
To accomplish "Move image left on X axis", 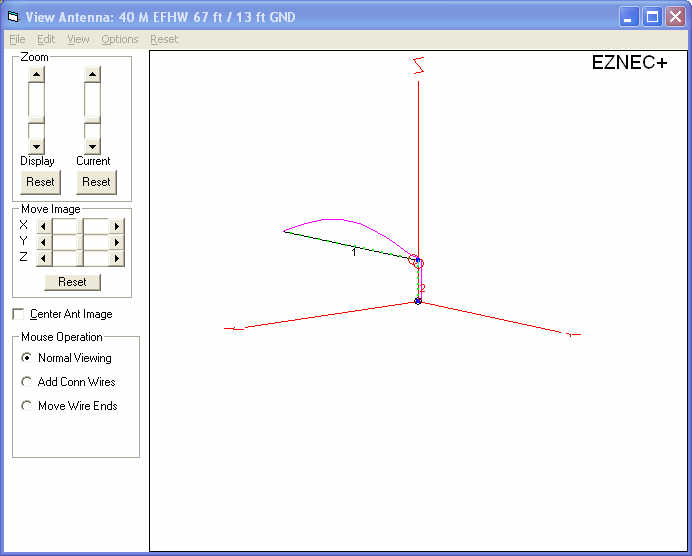I will (x=44, y=227).
